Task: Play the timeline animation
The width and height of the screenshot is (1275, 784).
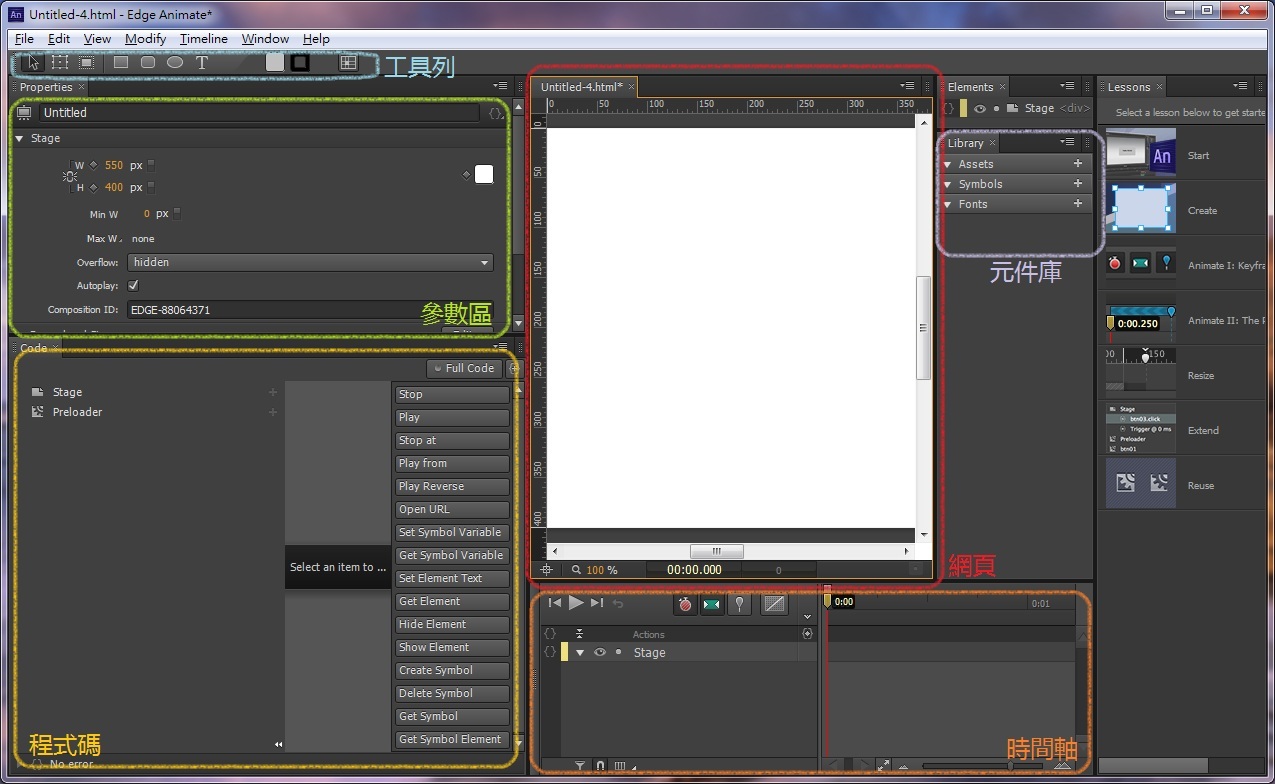Action: click(x=576, y=603)
